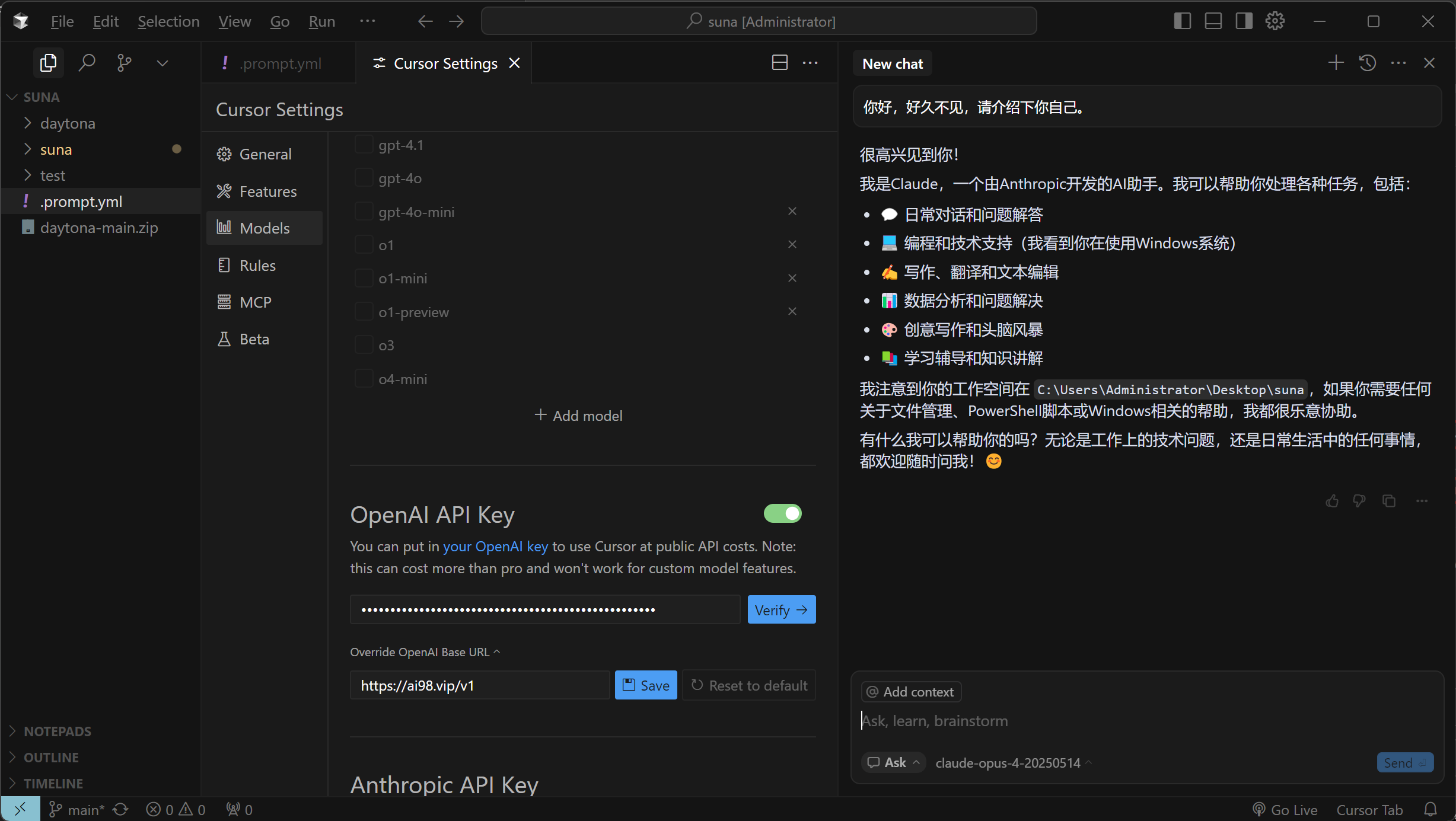Switch to the .prompt.yml editor tab

point(278,63)
